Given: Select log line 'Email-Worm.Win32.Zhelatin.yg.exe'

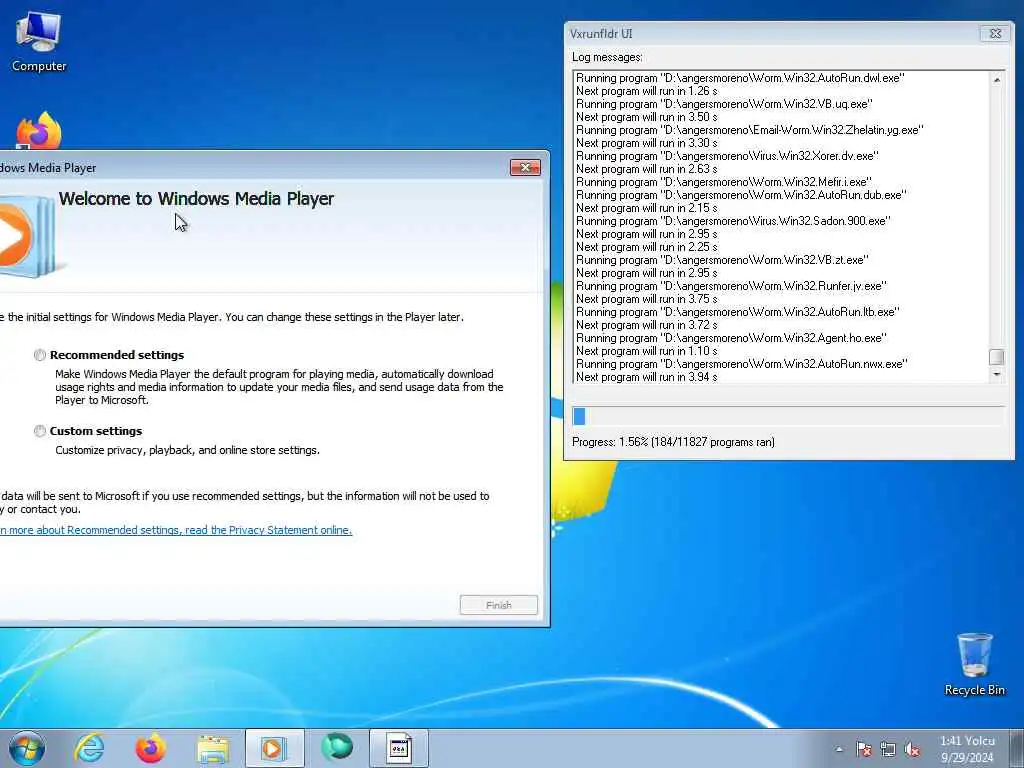Looking at the screenshot, I should [x=750, y=130].
